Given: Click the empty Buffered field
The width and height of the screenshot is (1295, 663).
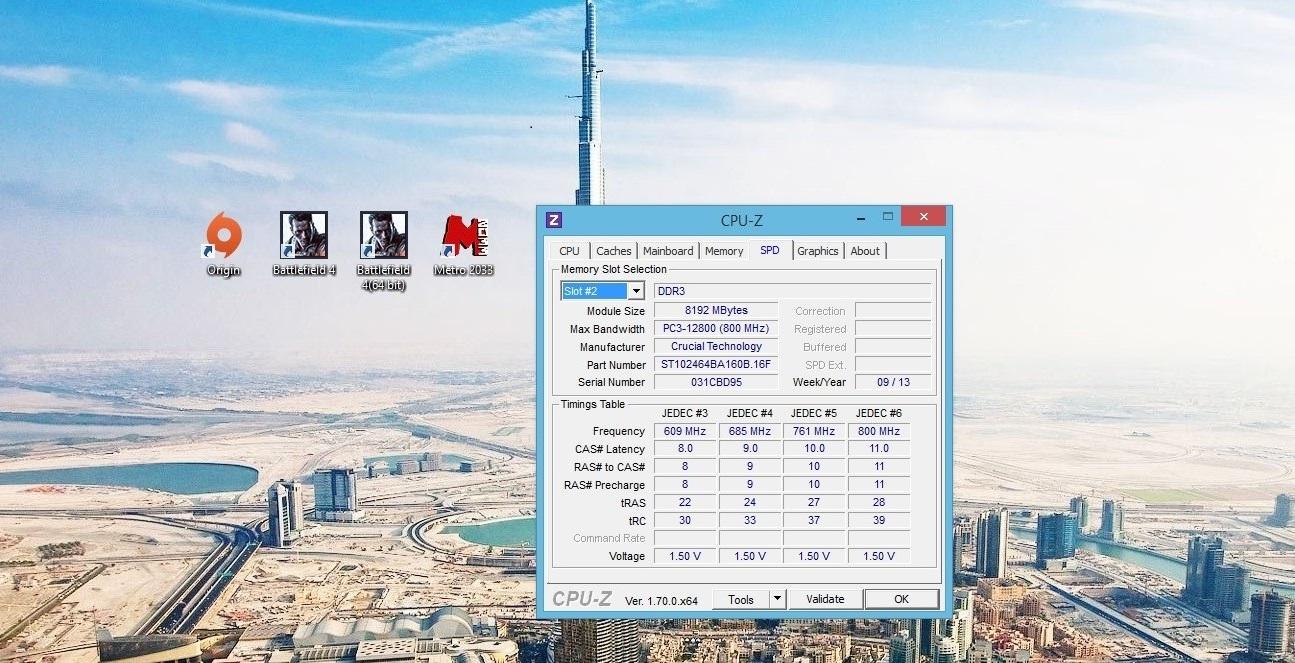Looking at the screenshot, I should point(893,347).
